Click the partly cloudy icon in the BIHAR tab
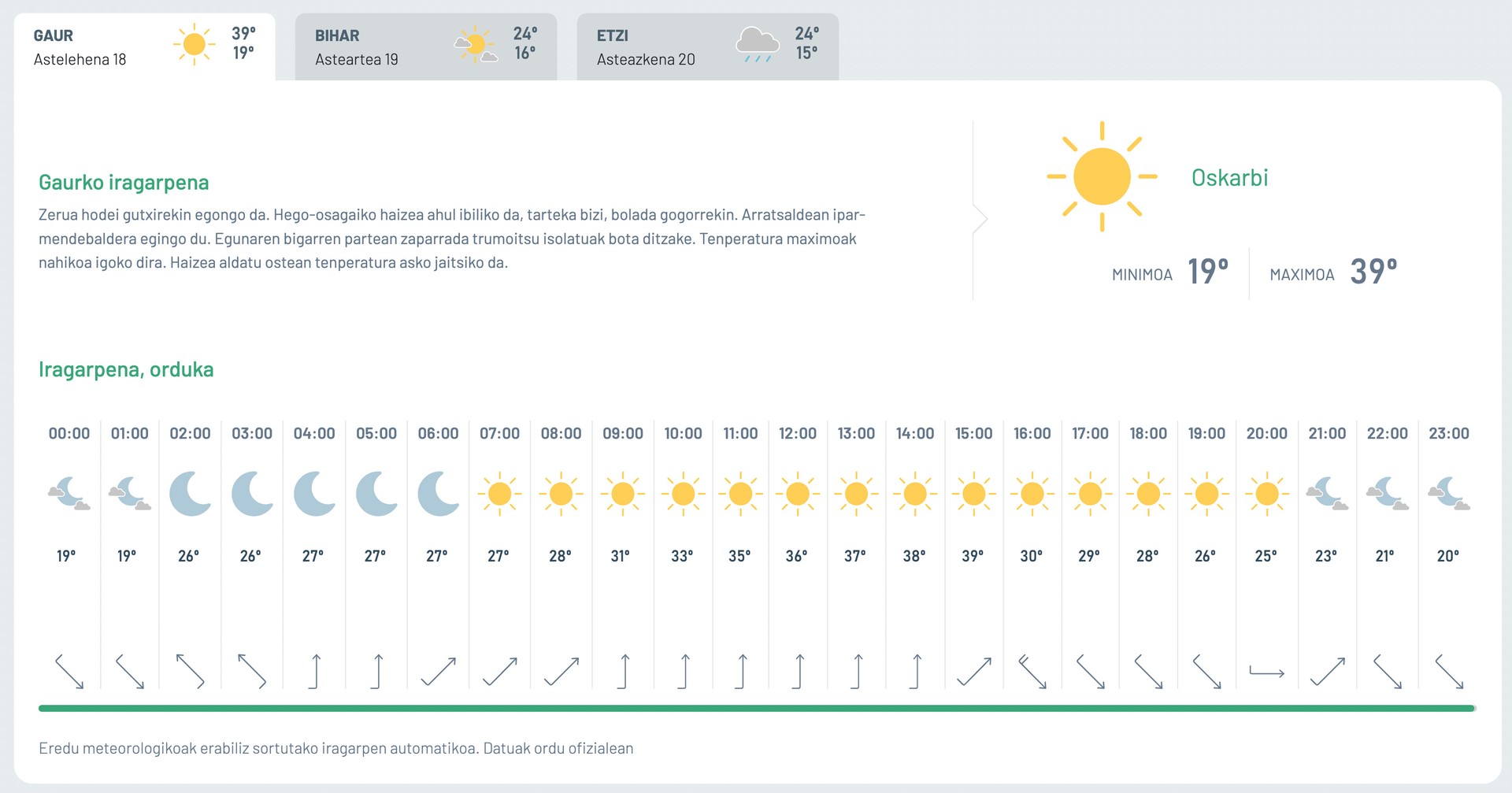The height and width of the screenshot is (793, 1512). [476, 44]
